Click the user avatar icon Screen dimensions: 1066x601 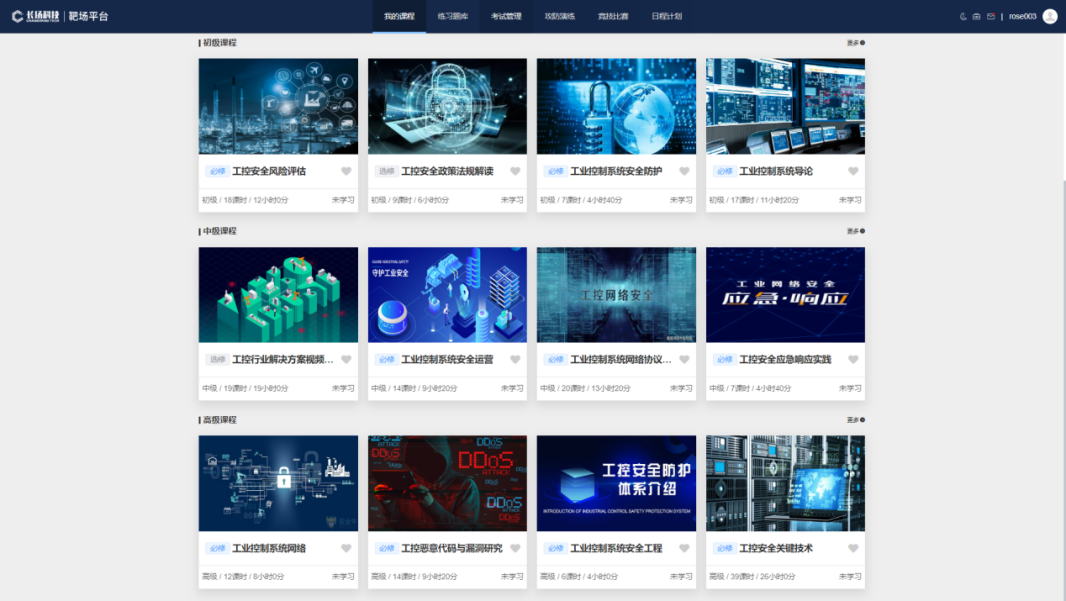1049,16
